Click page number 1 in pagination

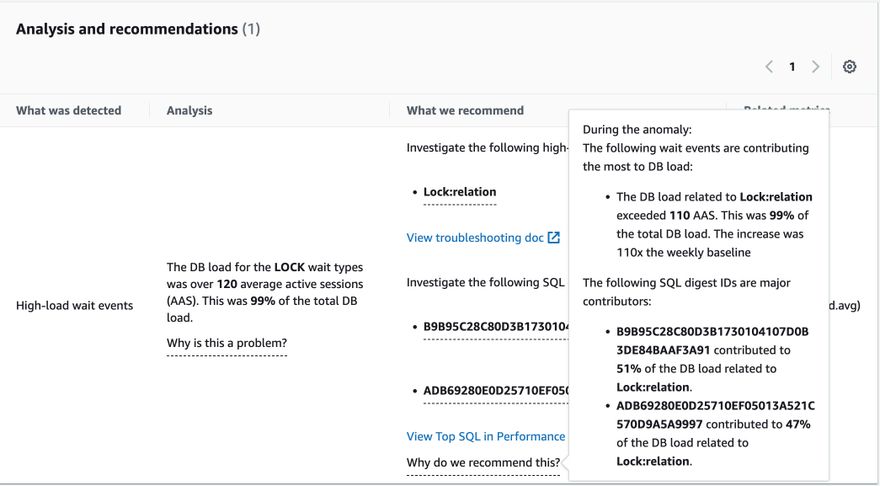coord(792,67)
